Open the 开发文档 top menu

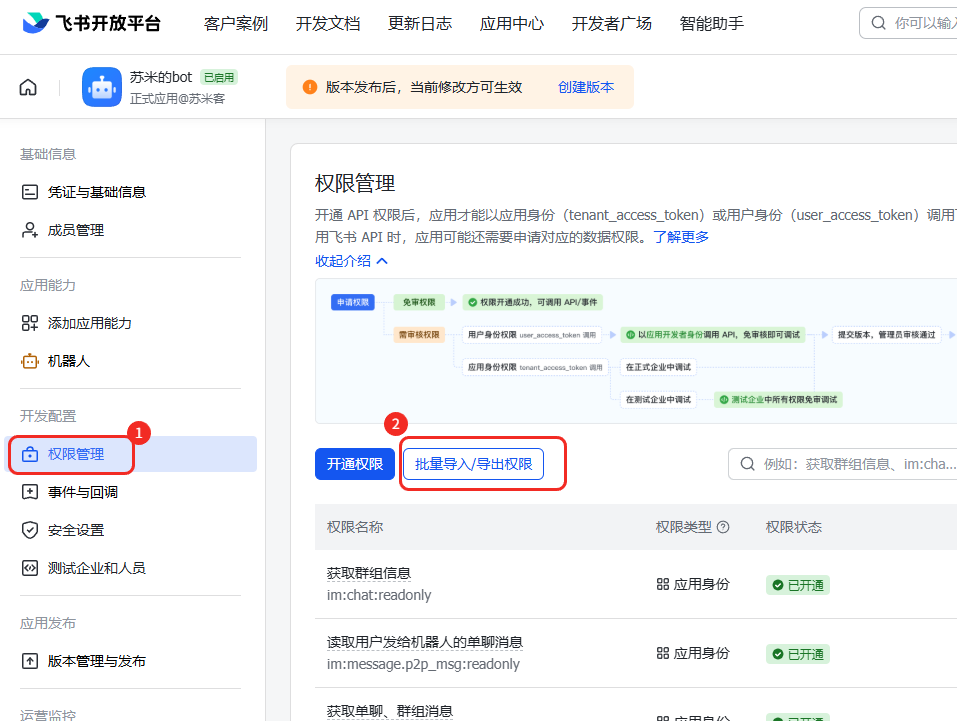pos(327,23)
